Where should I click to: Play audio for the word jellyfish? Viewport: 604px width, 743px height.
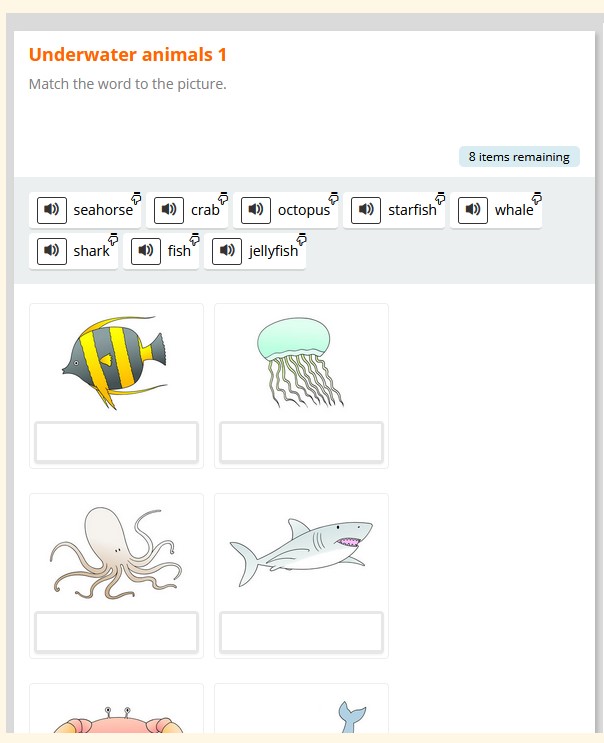click(227, 251)
